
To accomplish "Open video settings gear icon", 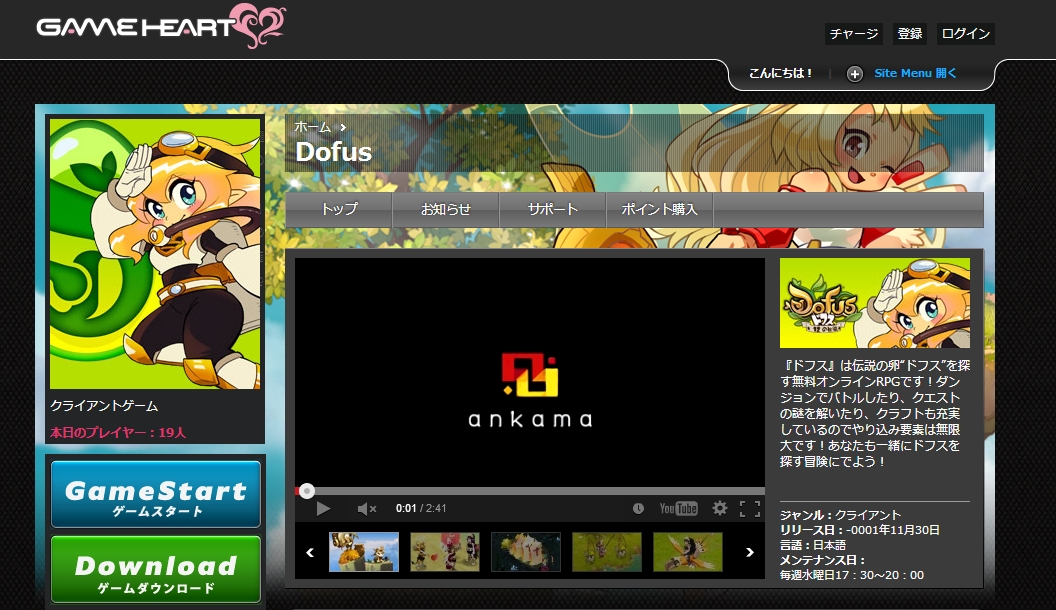I will point(720,508).
